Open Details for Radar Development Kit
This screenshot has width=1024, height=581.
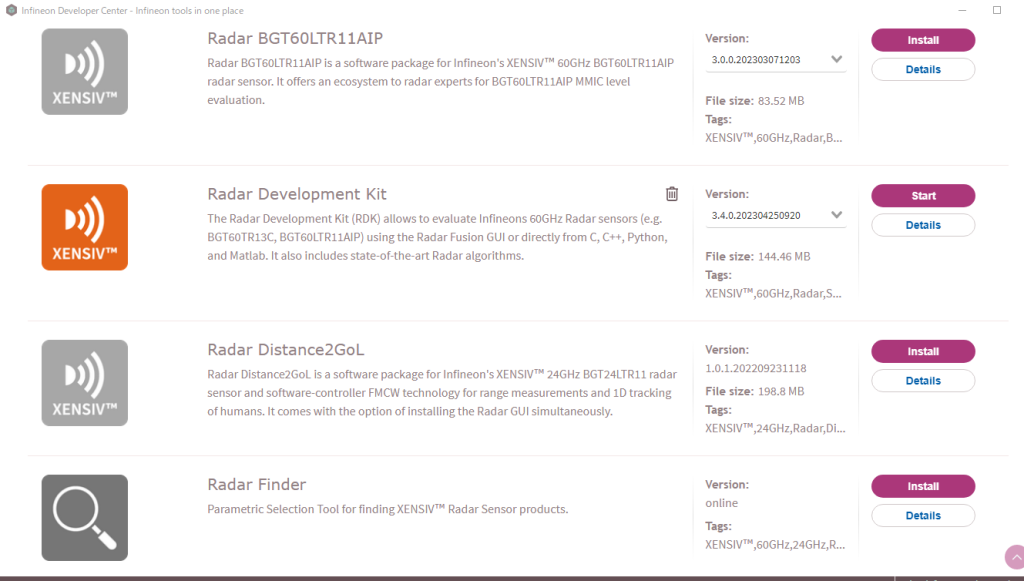(x=923, y=225)
